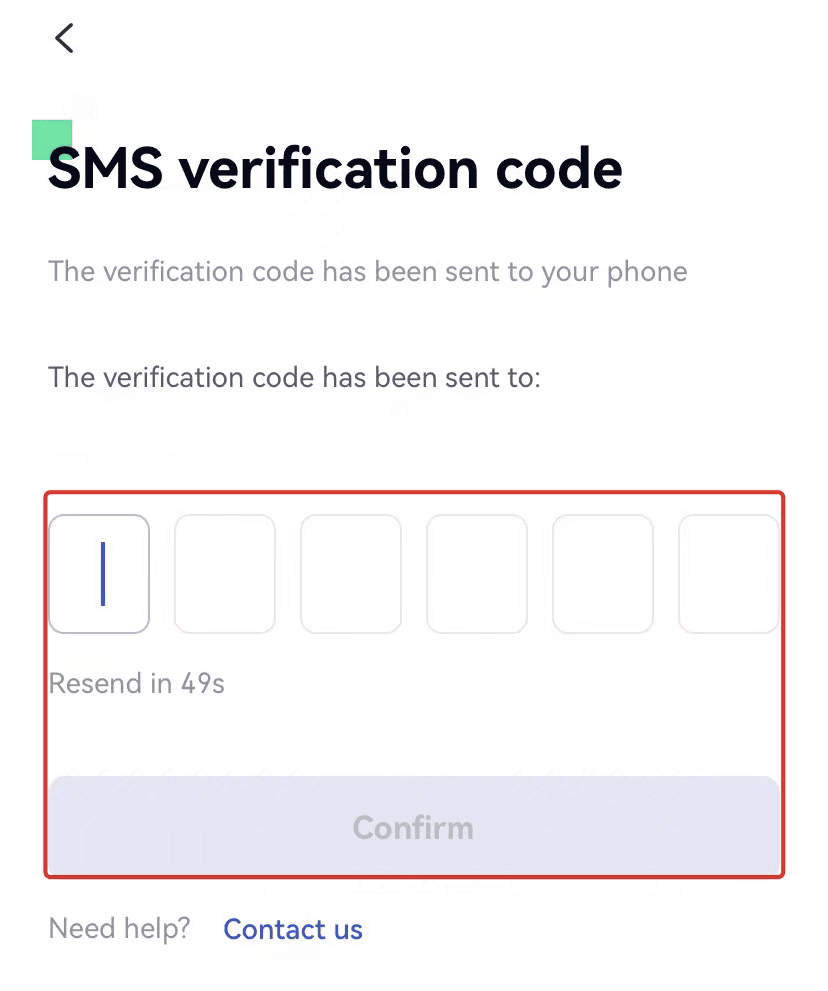The image size is (828, 991).
Task: Click the SMS verification code heading
Action: tap(335, 169)
